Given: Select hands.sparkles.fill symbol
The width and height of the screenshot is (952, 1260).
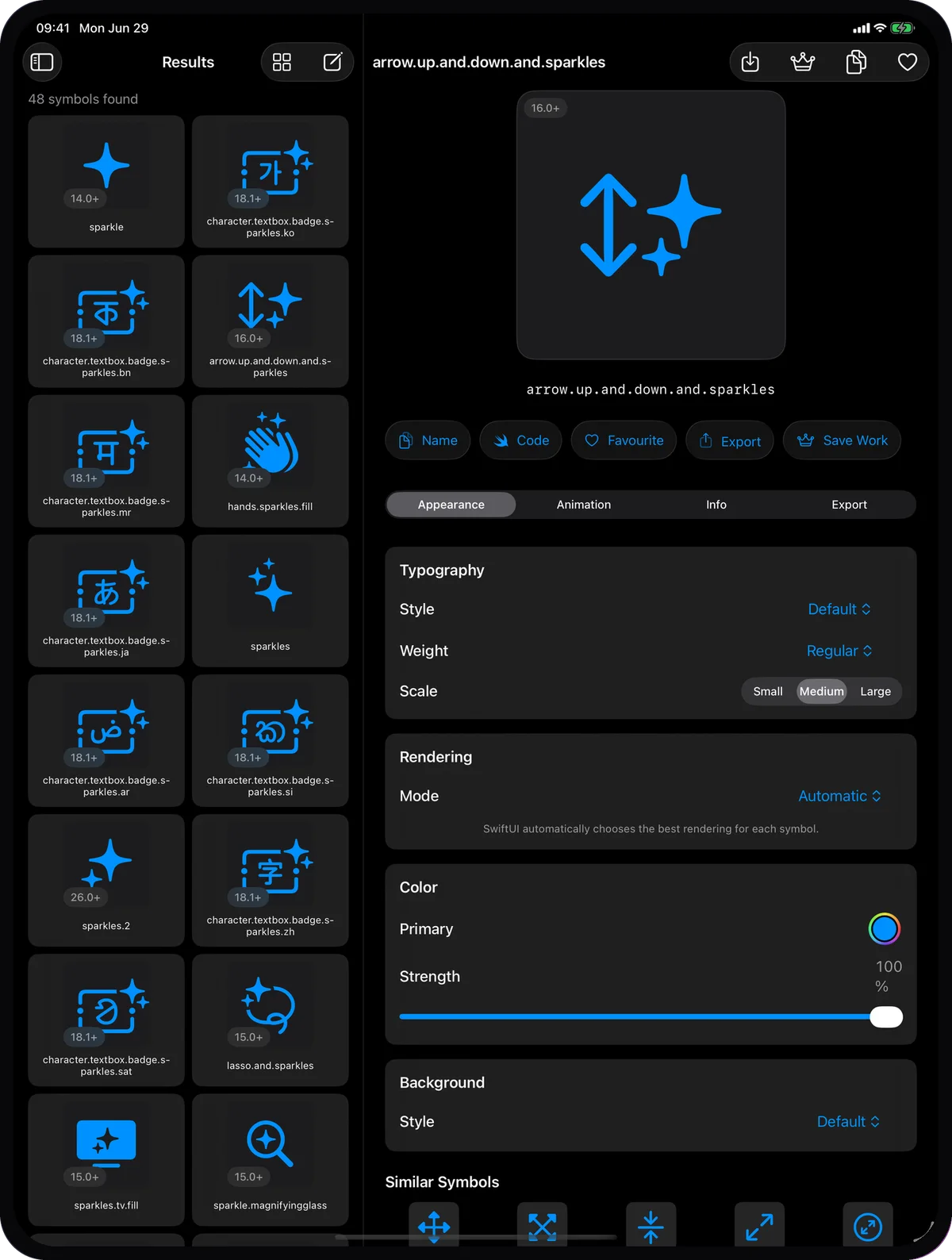Looking at the screenshot, I should tap(271, 461).
